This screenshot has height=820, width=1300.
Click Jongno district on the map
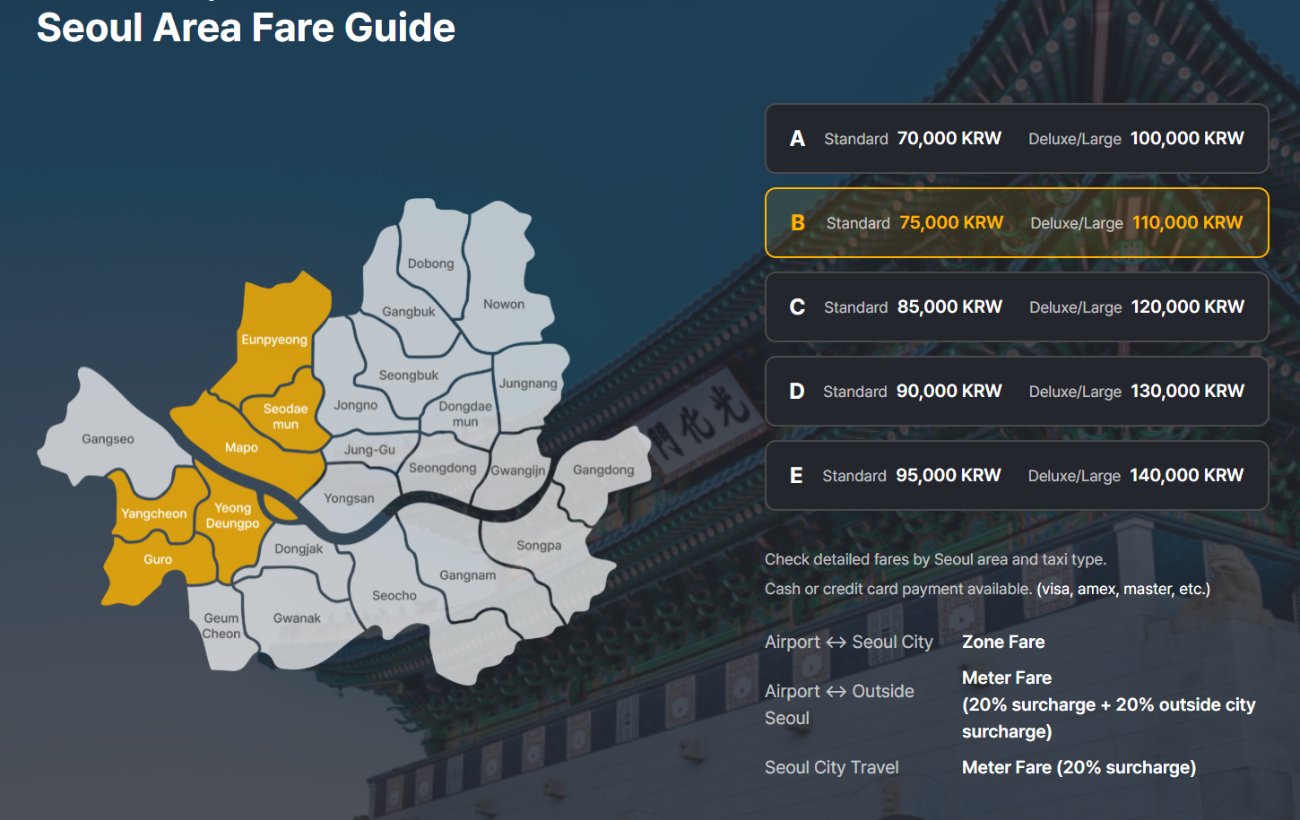point(356,405)
